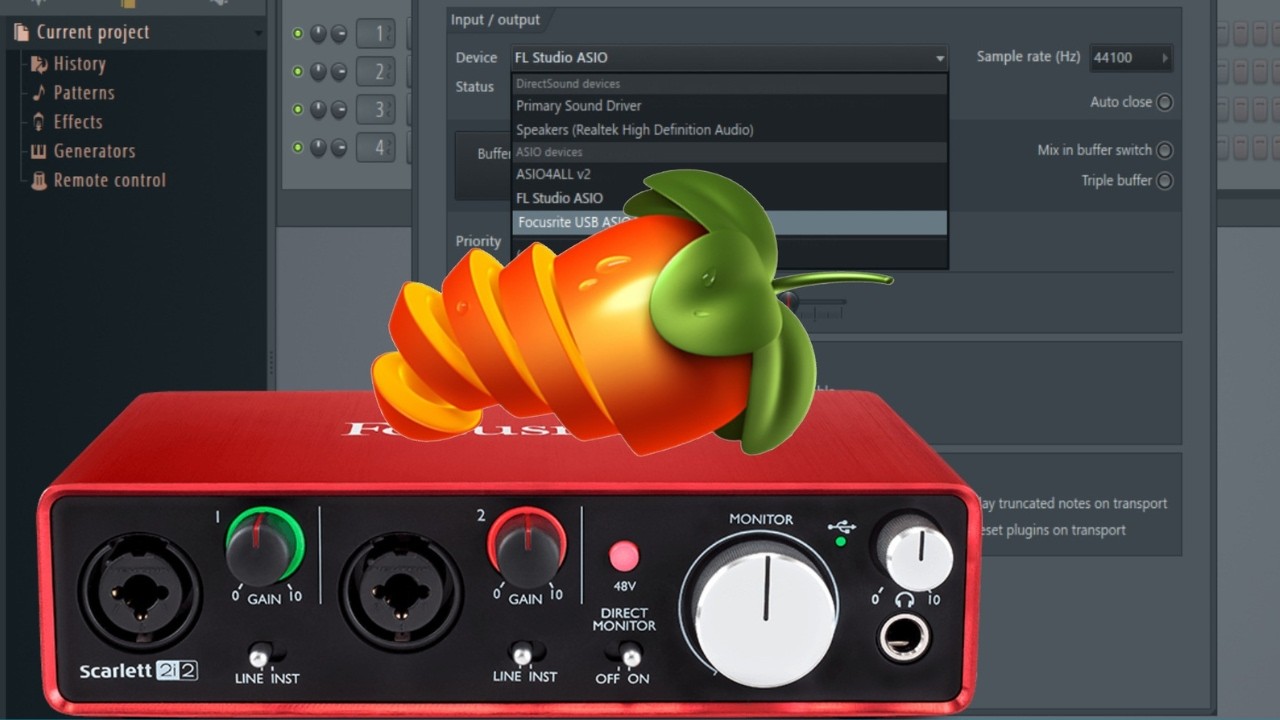Click the channel 3 pan knob
The width and height of the screenshot is (1280, 720).
(x=318, y=109)
